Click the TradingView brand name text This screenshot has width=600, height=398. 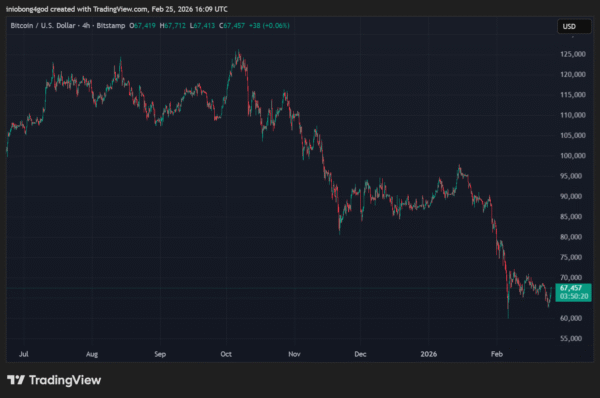click(x=65, y=380)
